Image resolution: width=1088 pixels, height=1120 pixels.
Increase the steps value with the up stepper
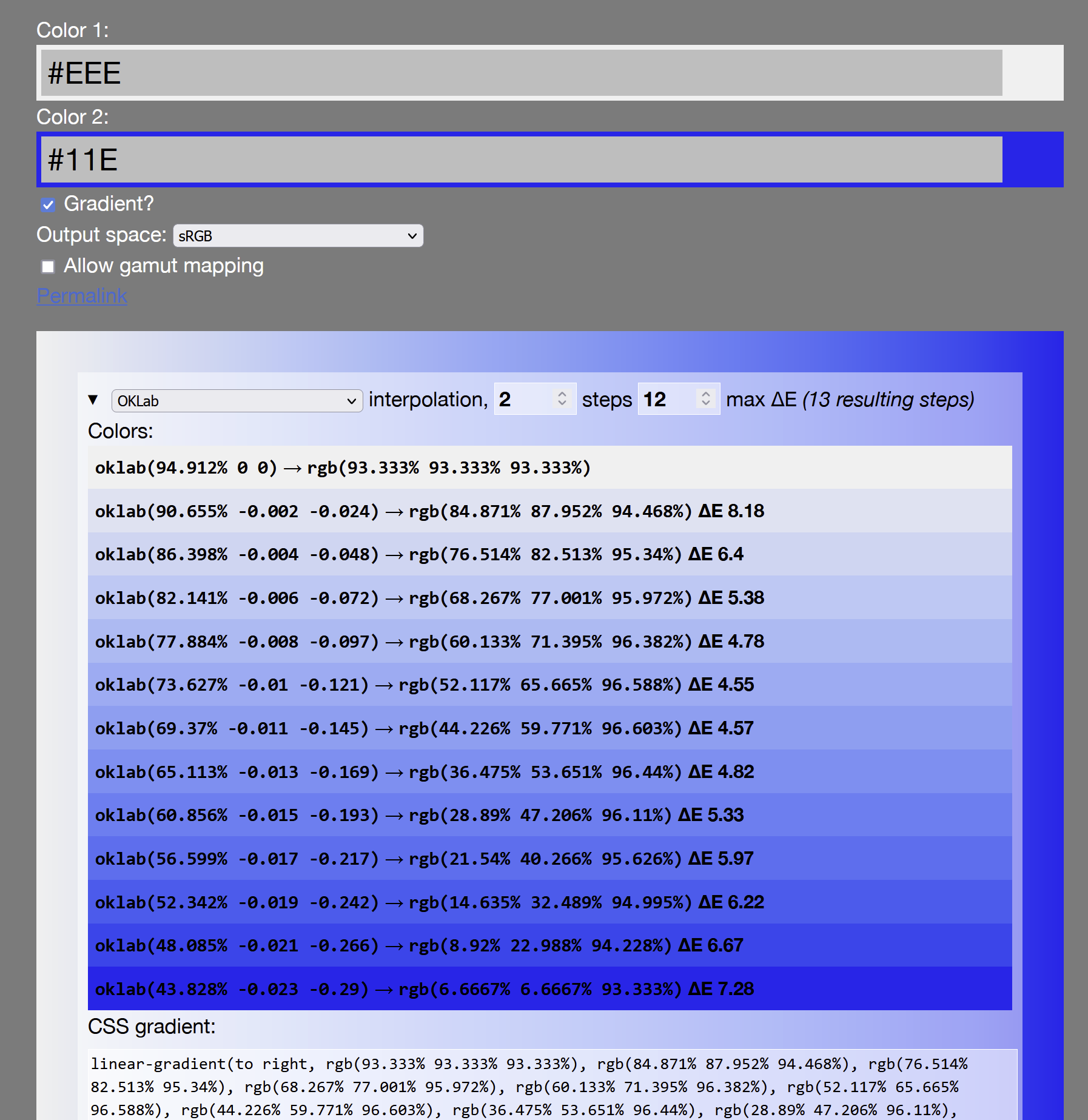[705, 394]
